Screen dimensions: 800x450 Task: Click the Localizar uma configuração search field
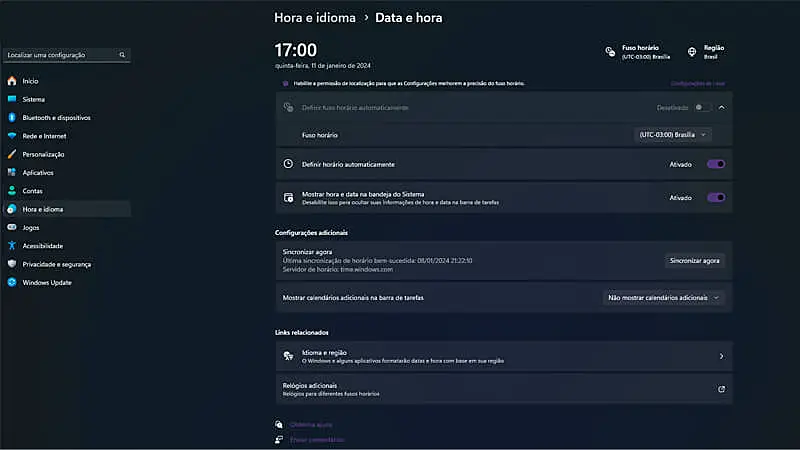tap(67, 55)
